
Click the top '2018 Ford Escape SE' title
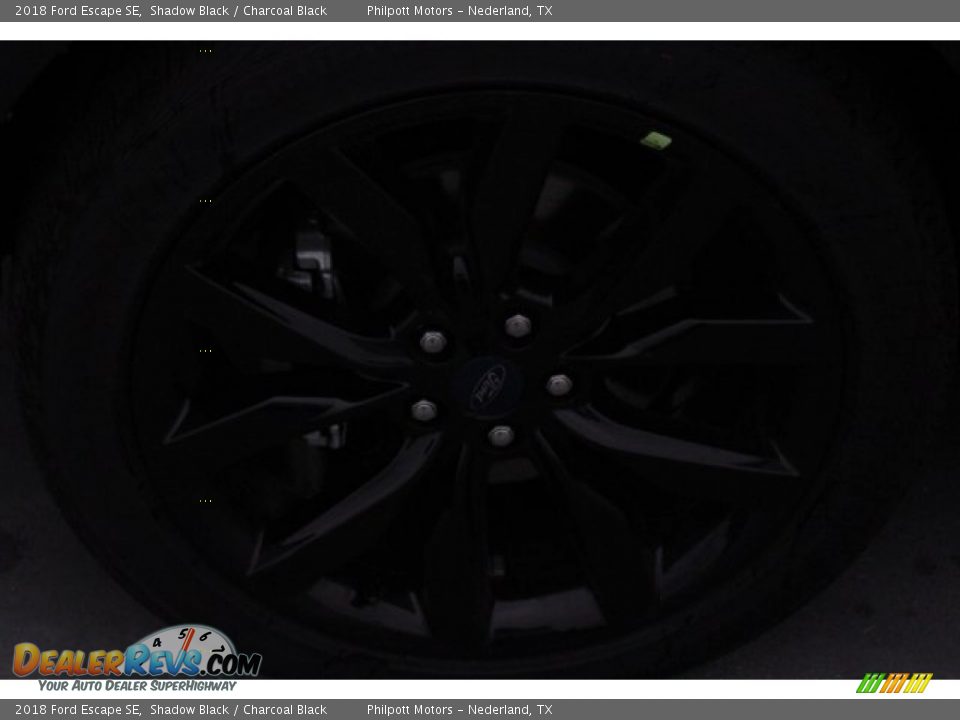click(x=77, y=11)
